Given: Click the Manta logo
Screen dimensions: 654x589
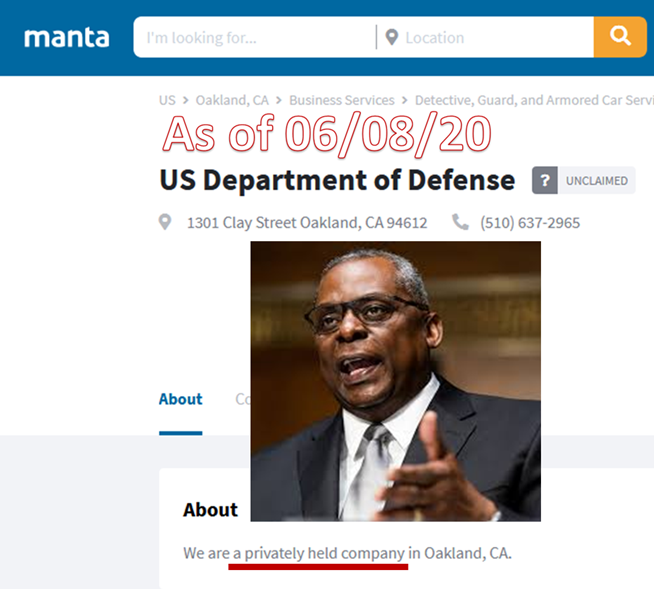Looking at the screenshot, I should click(x=67, y=37).
